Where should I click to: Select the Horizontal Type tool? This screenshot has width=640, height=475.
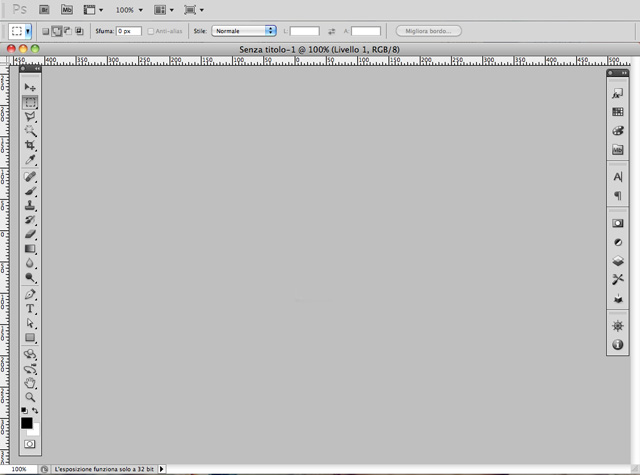click(x=30, y=309)
